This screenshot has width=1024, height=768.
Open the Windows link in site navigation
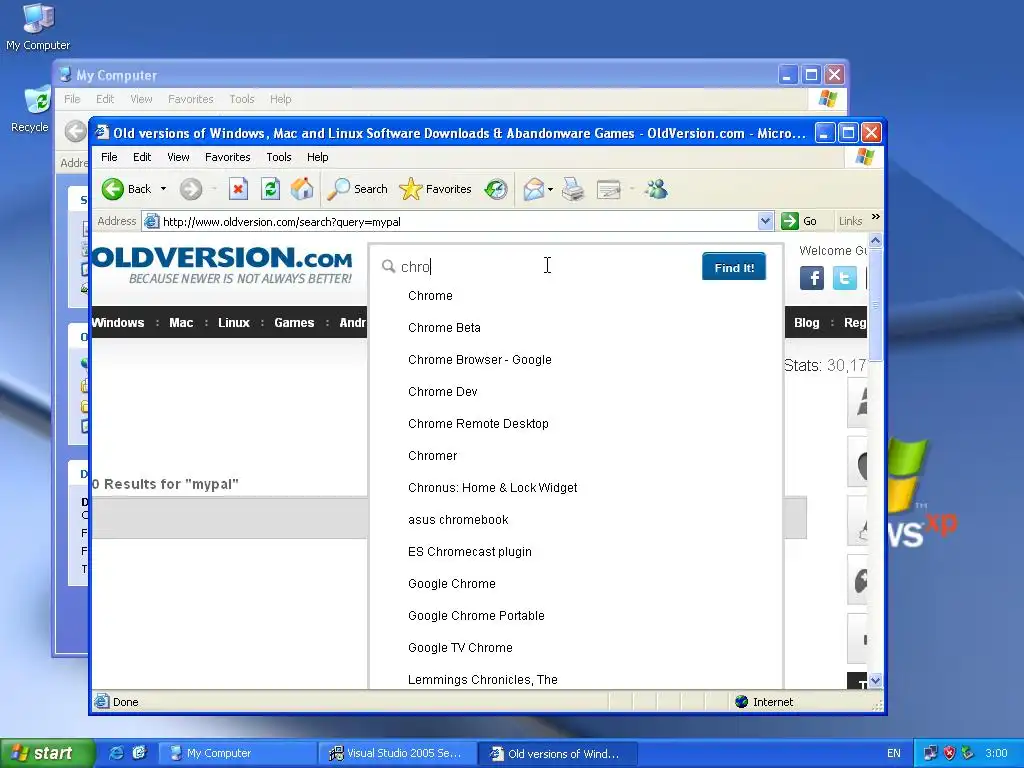point(118,323)
